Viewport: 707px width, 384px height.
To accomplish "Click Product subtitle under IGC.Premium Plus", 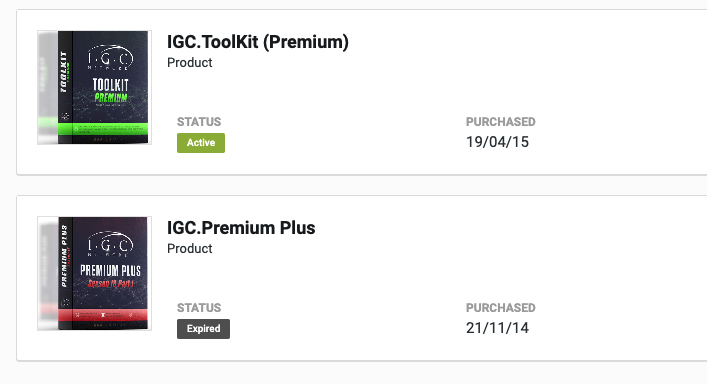I will click(x=189, y=249).
